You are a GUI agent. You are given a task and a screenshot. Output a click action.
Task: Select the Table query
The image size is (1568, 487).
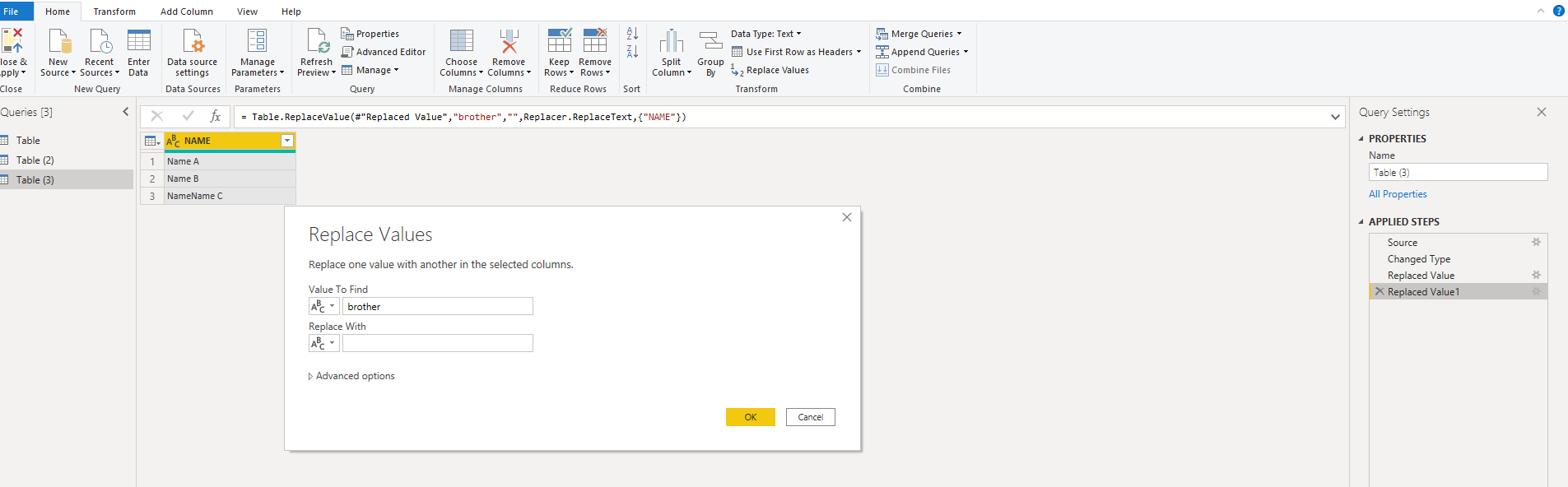coord(67,140)
